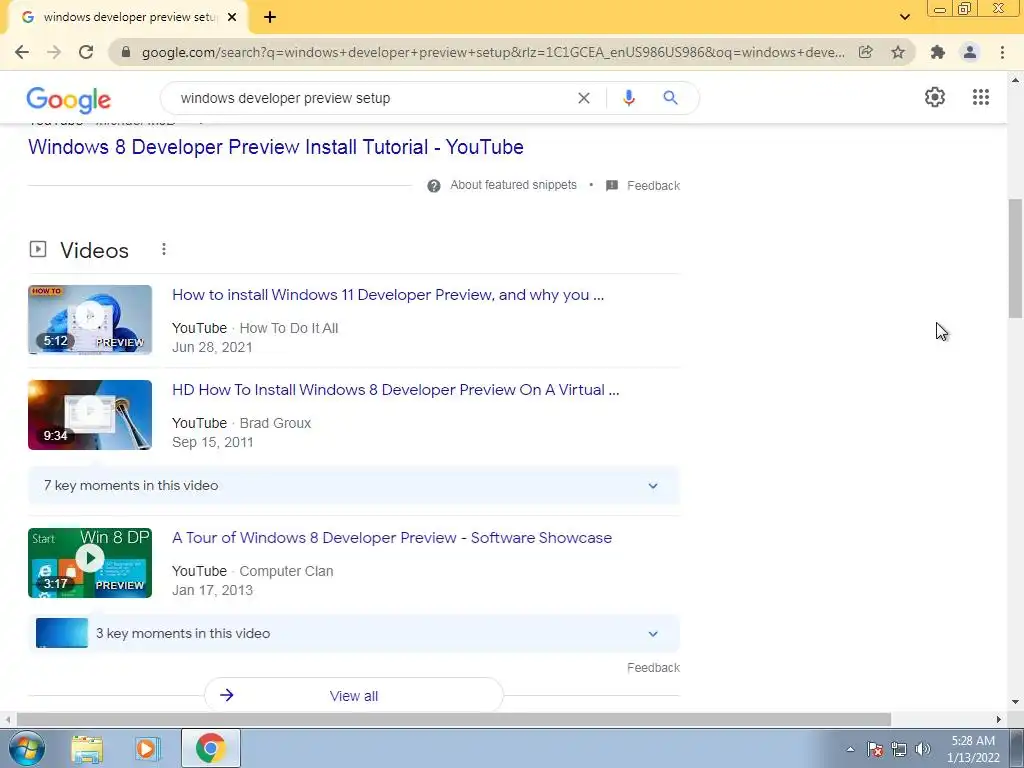Open the Google apps grid
This screenshot has width=1024, height=768.
(980, 97)
